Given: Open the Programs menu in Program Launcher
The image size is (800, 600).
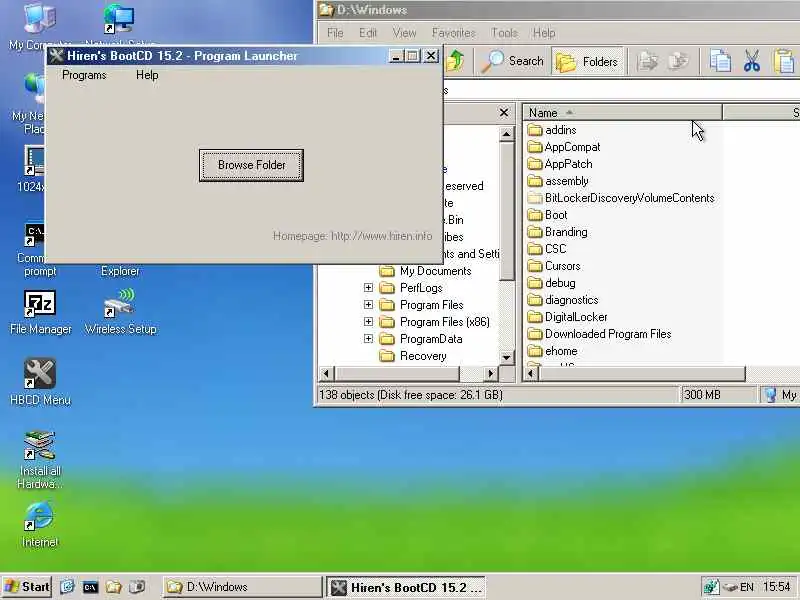Looking at the screenshot, I should pos(84,75).
